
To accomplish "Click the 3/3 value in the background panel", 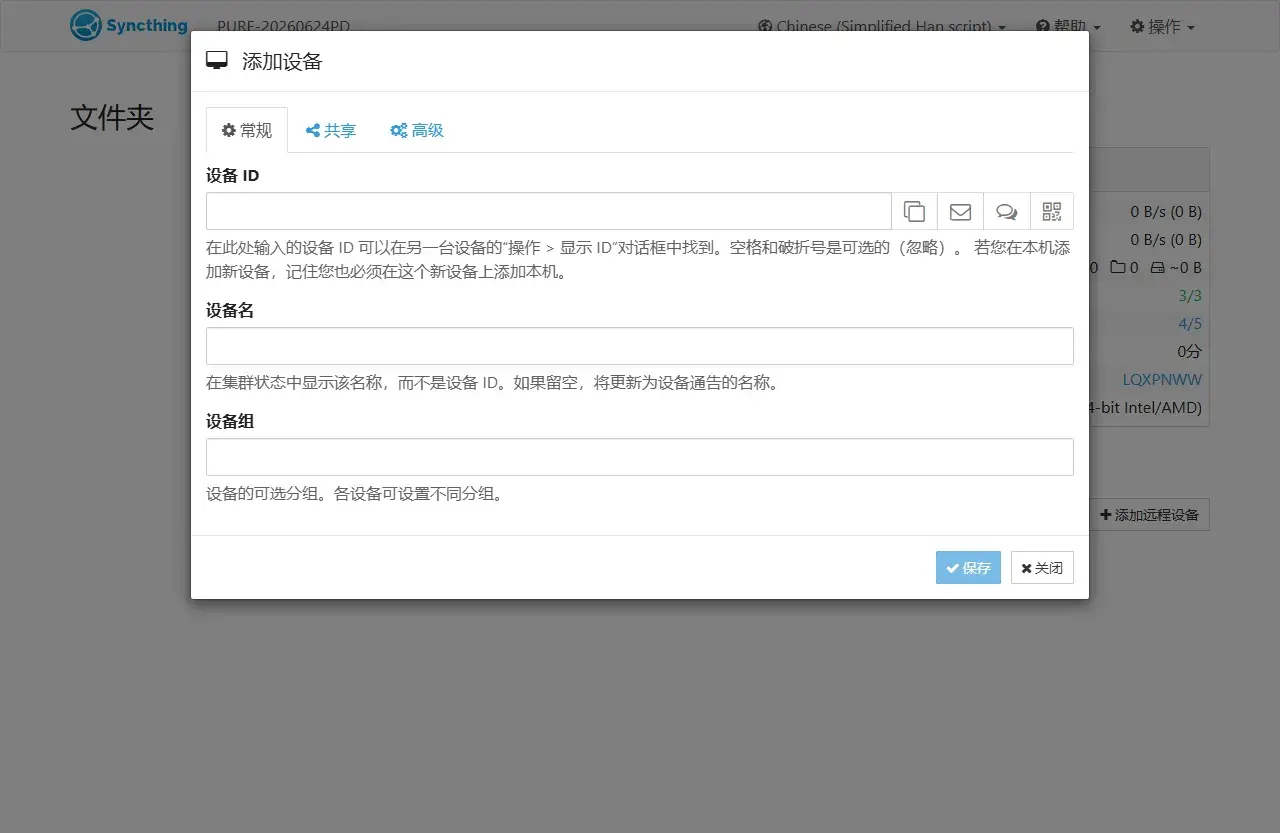I will click(x=1190, y=296).
